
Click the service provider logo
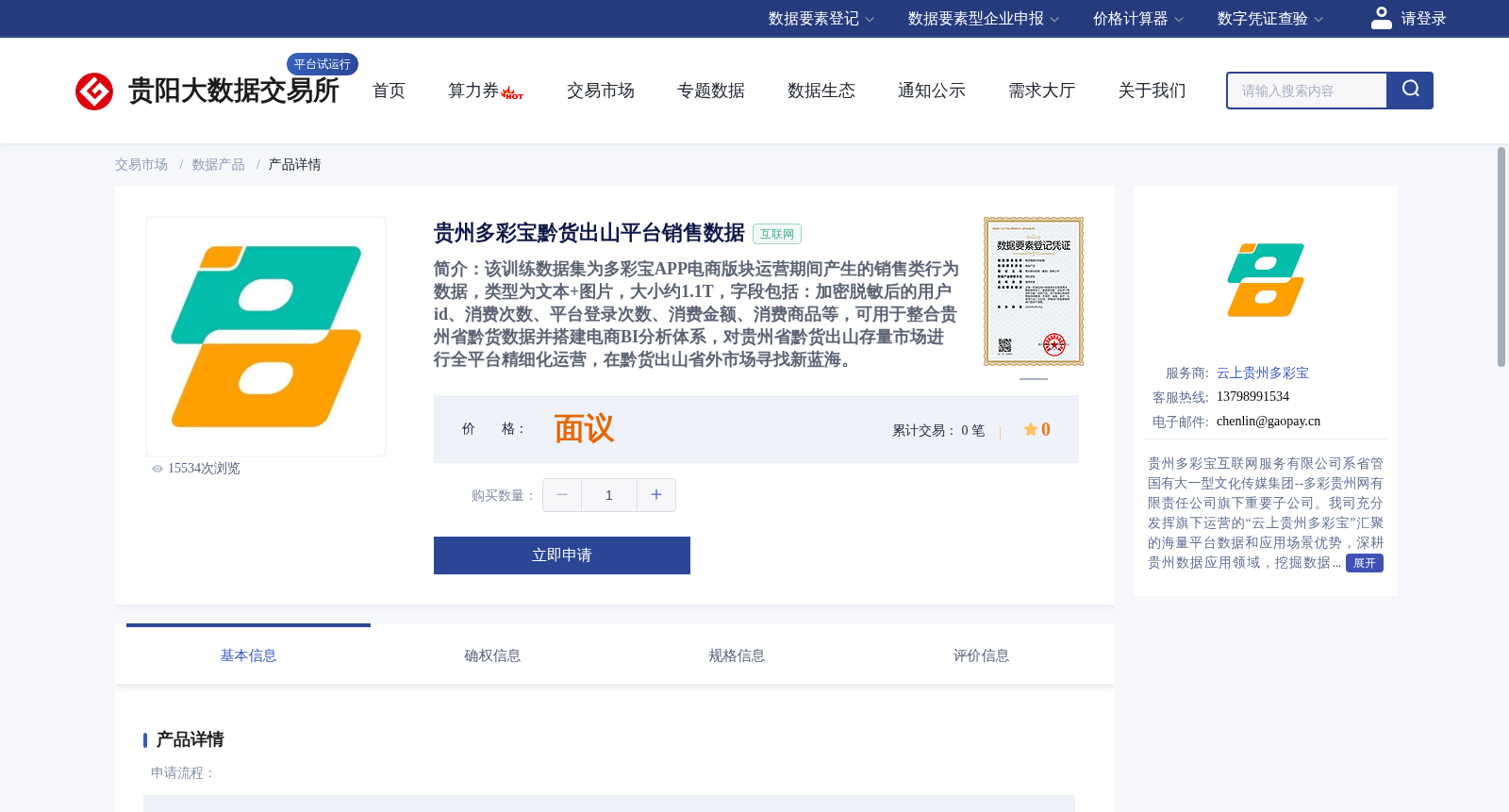1266,280
